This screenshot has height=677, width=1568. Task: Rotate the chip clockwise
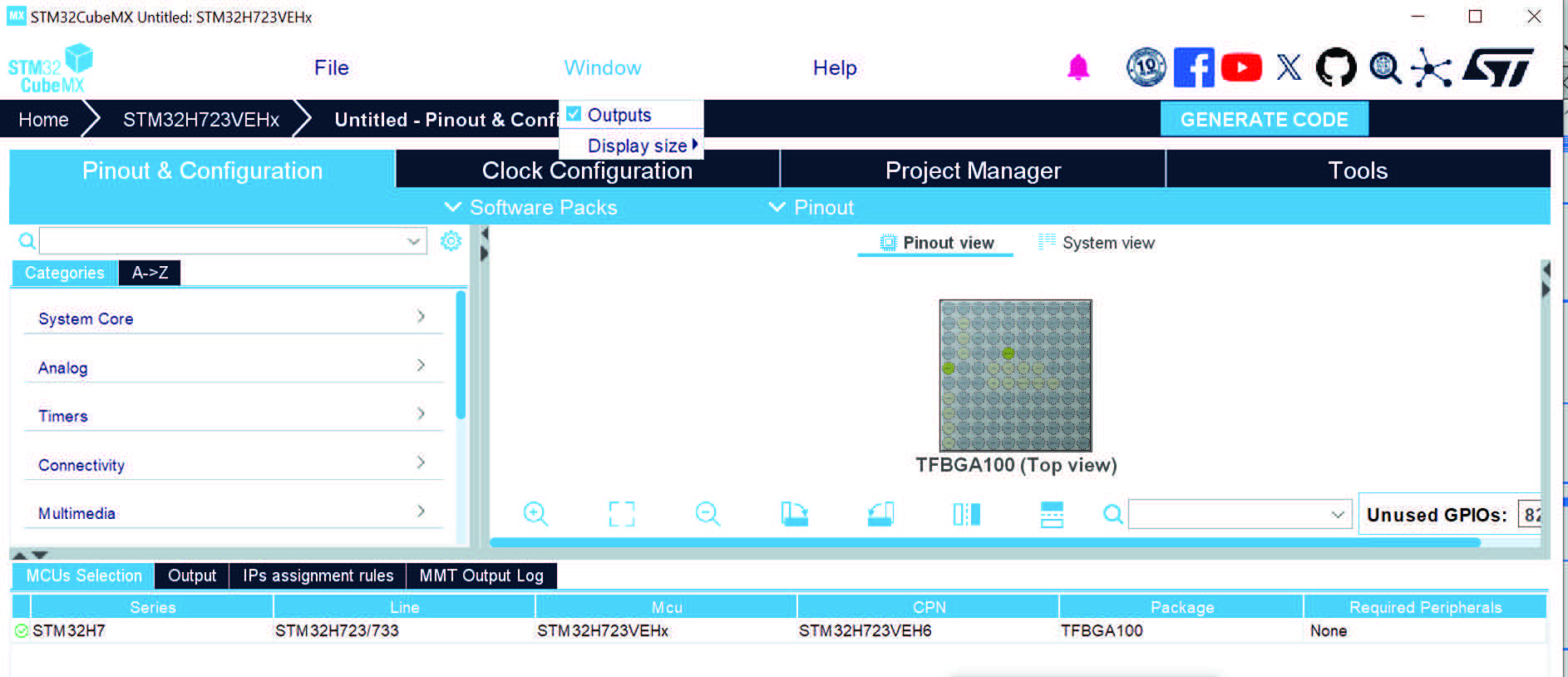coord(795,514)
